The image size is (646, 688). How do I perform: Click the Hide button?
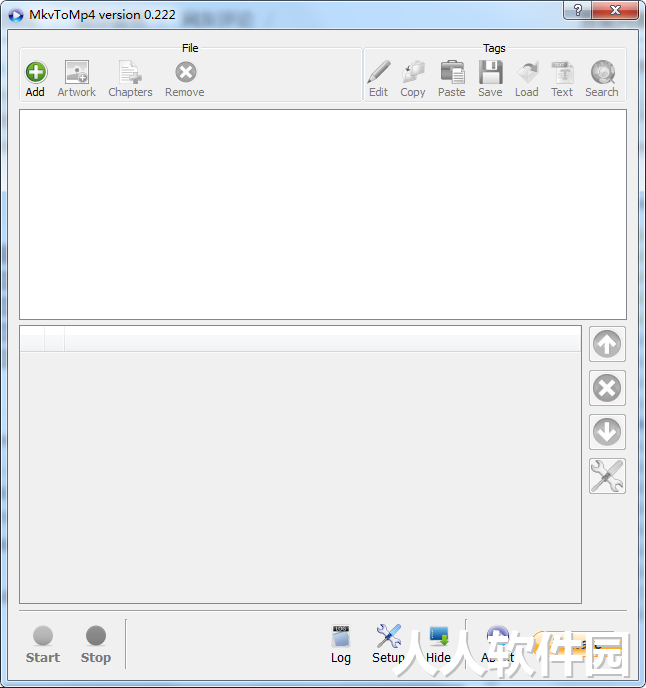pyautogui.click(x=438, y=645)
